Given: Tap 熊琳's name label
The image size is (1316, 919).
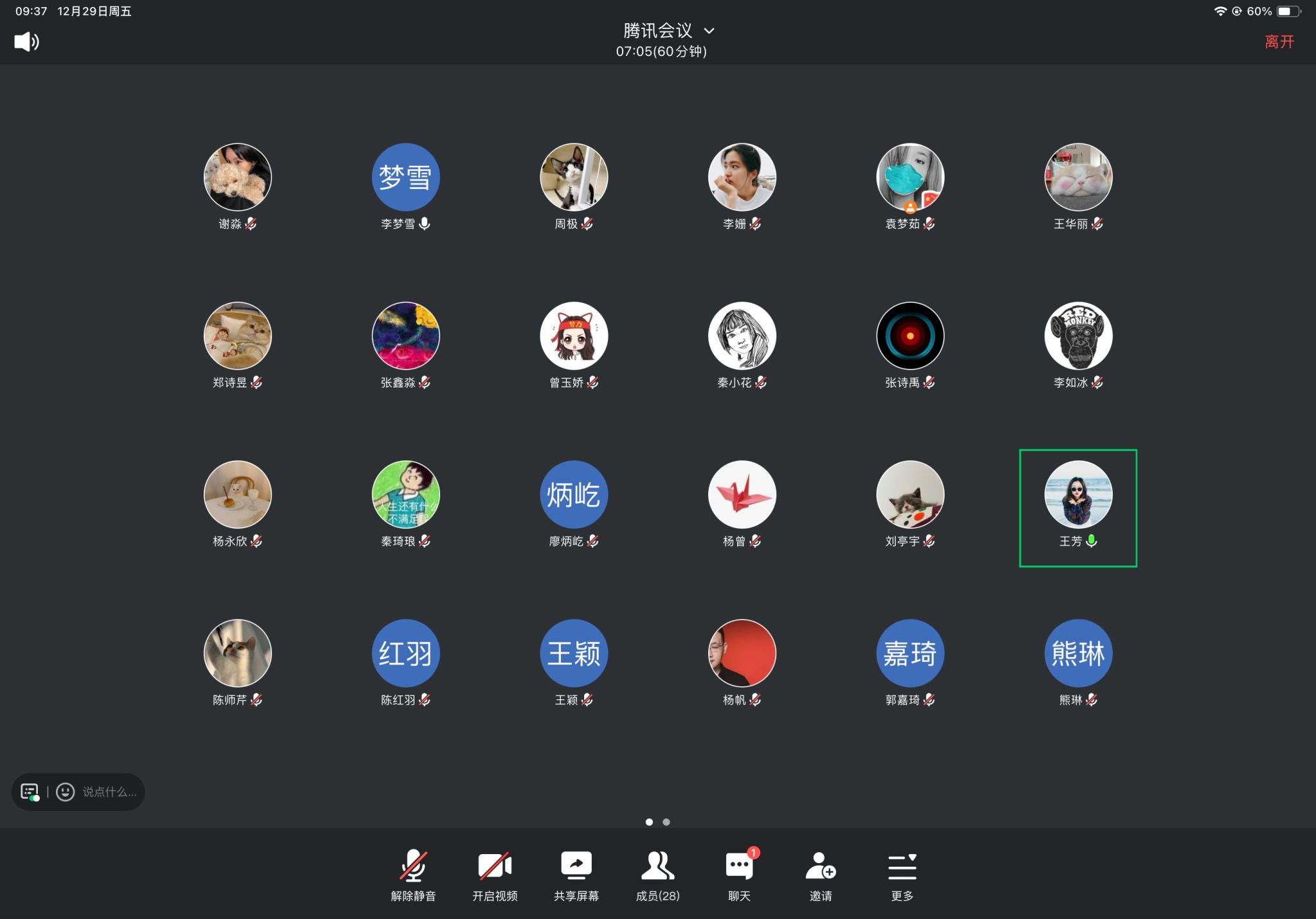Looking at the screenshot, I should point(1071,700).
